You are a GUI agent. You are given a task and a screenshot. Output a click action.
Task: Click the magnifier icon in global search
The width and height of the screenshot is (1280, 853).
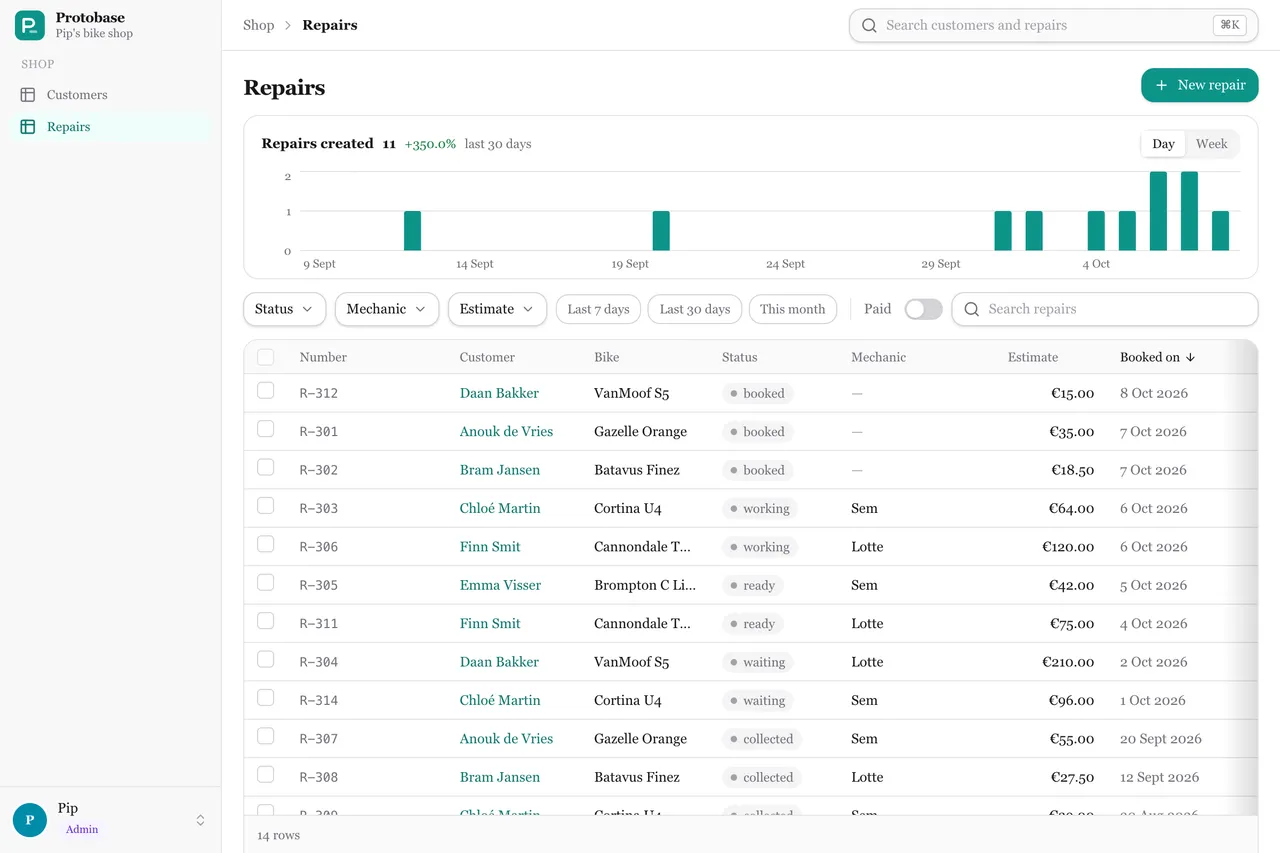click(x=870, y=26)
